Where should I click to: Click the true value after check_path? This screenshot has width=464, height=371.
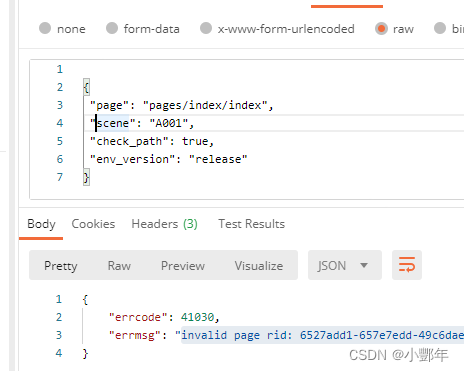click(x=195, y=141)
